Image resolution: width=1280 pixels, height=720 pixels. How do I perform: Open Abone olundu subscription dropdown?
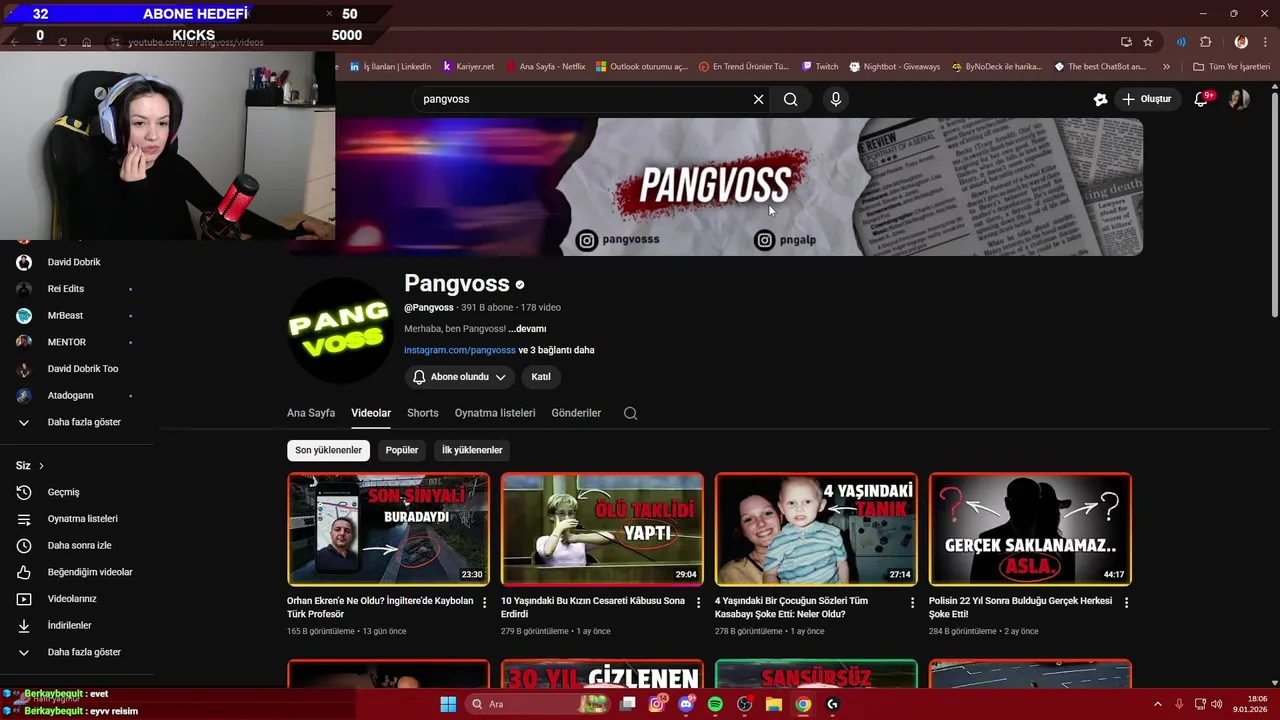point(459,377)
